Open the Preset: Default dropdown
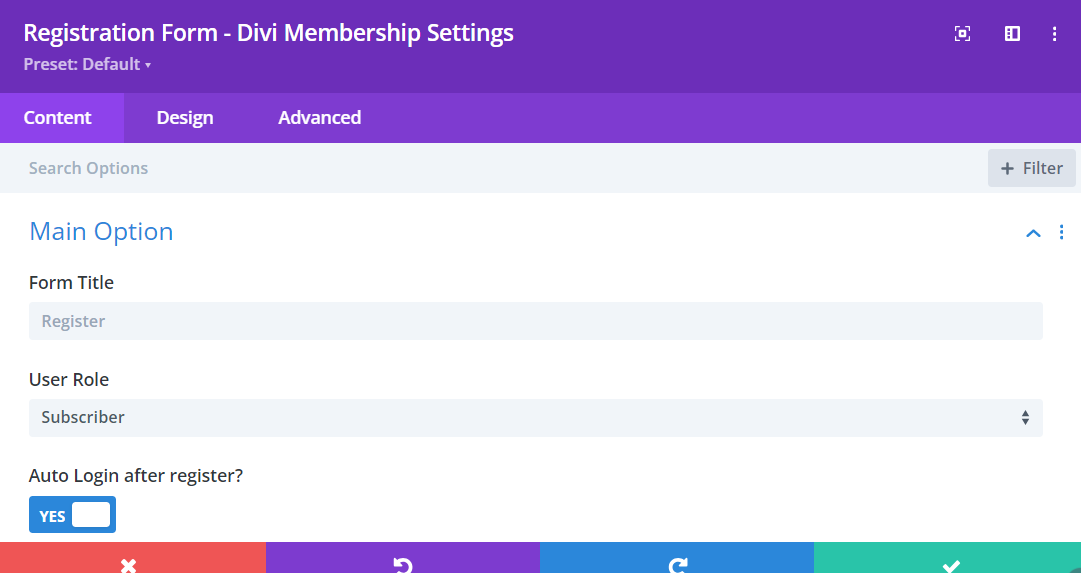Viewport: 1081px width, 573px height. [x=87, y=64]
